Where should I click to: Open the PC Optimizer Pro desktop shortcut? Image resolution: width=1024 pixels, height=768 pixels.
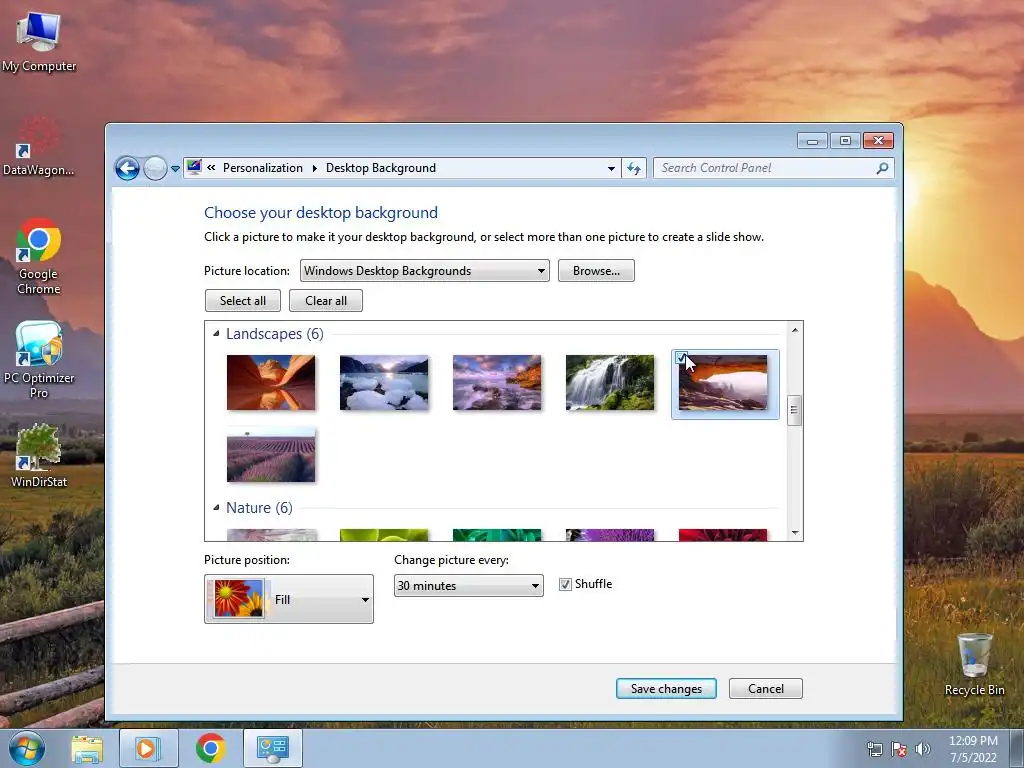39,360
